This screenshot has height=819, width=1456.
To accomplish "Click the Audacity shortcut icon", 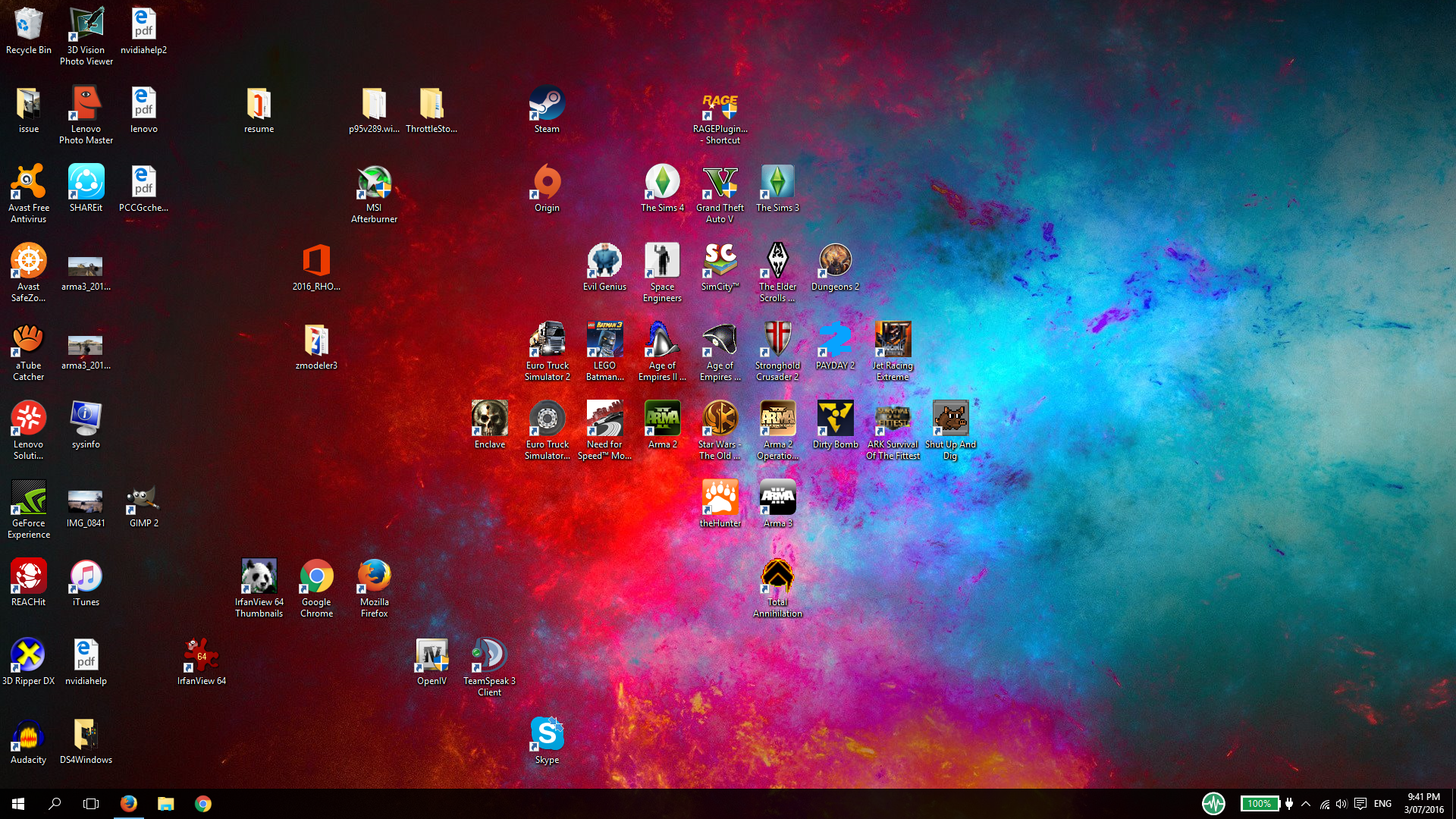I will click(x=28, y=736).
